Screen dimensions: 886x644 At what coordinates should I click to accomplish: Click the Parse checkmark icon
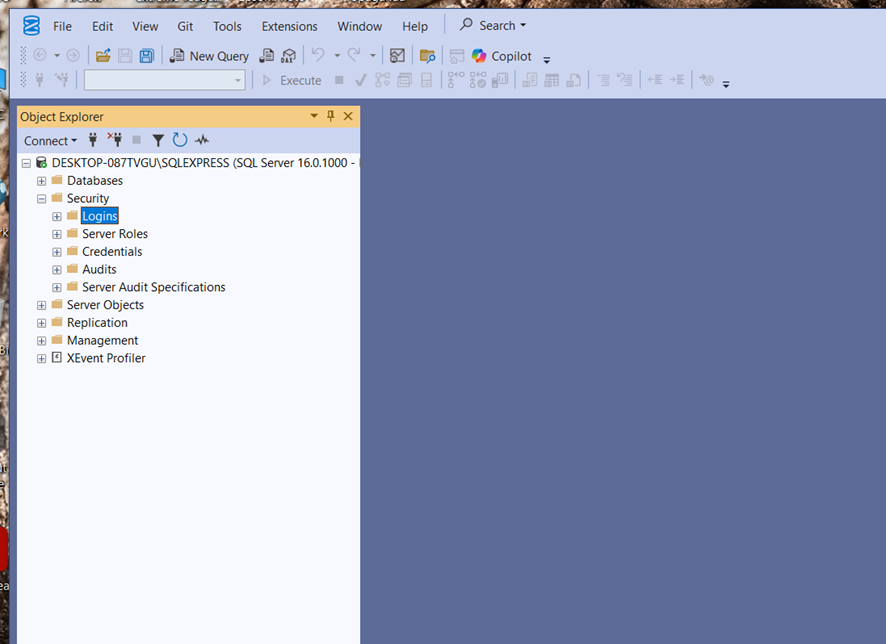tap(360, 80)
